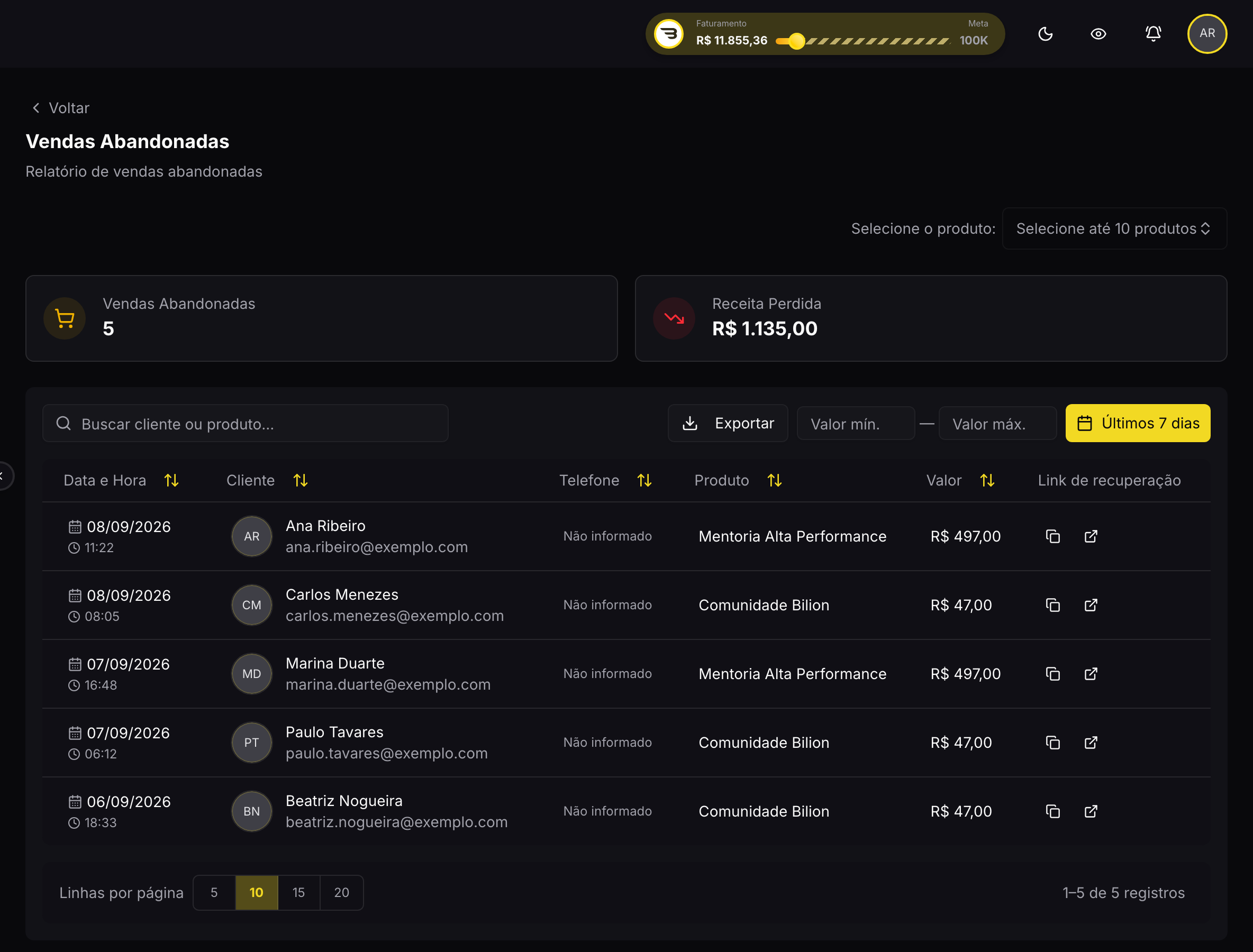Open recovery link for Marina Duarte
This screenshot has height=952, width=1253.
click(1091, 674)
